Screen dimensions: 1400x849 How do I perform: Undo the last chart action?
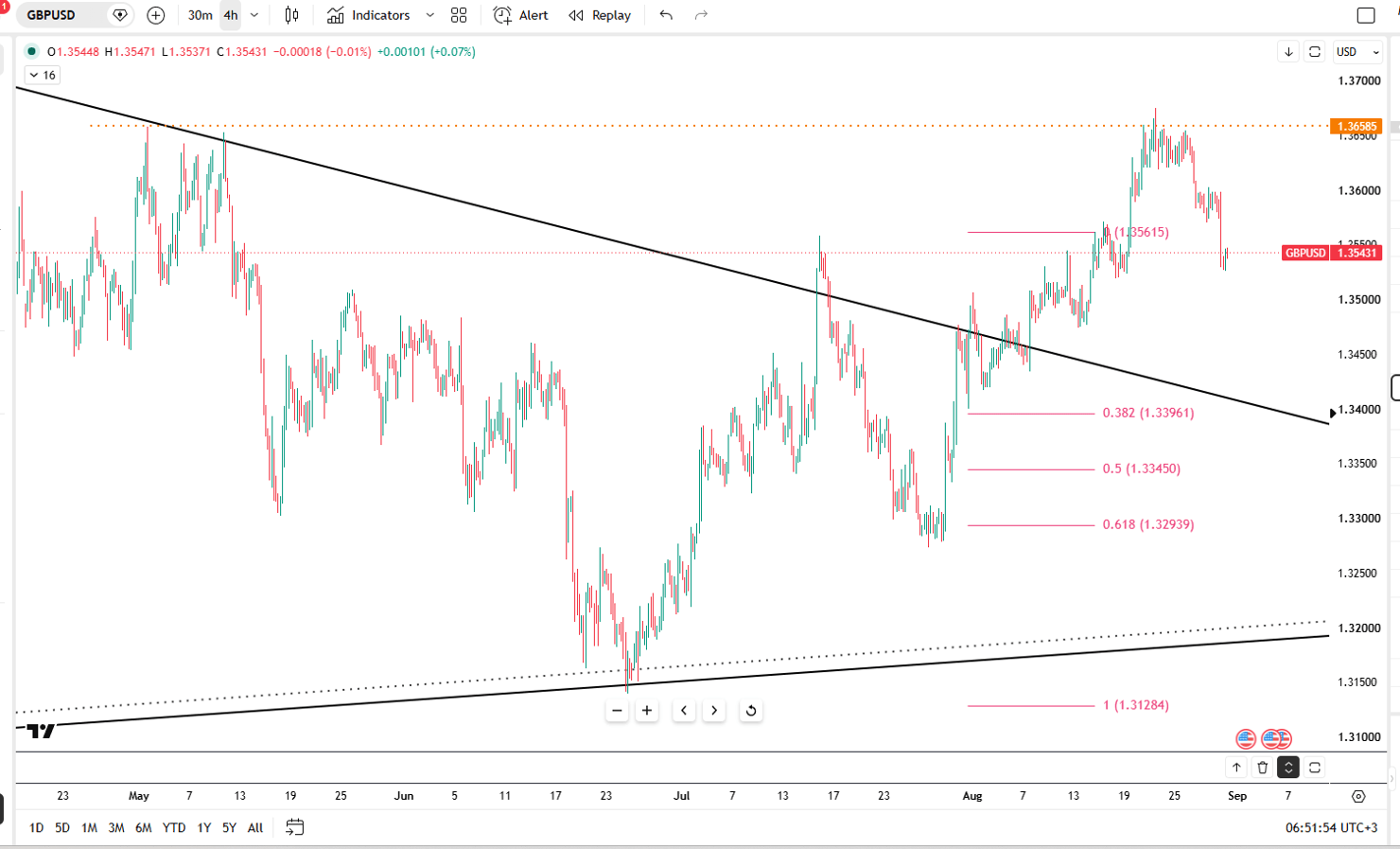pyautogui.click(x=666, y=15)
